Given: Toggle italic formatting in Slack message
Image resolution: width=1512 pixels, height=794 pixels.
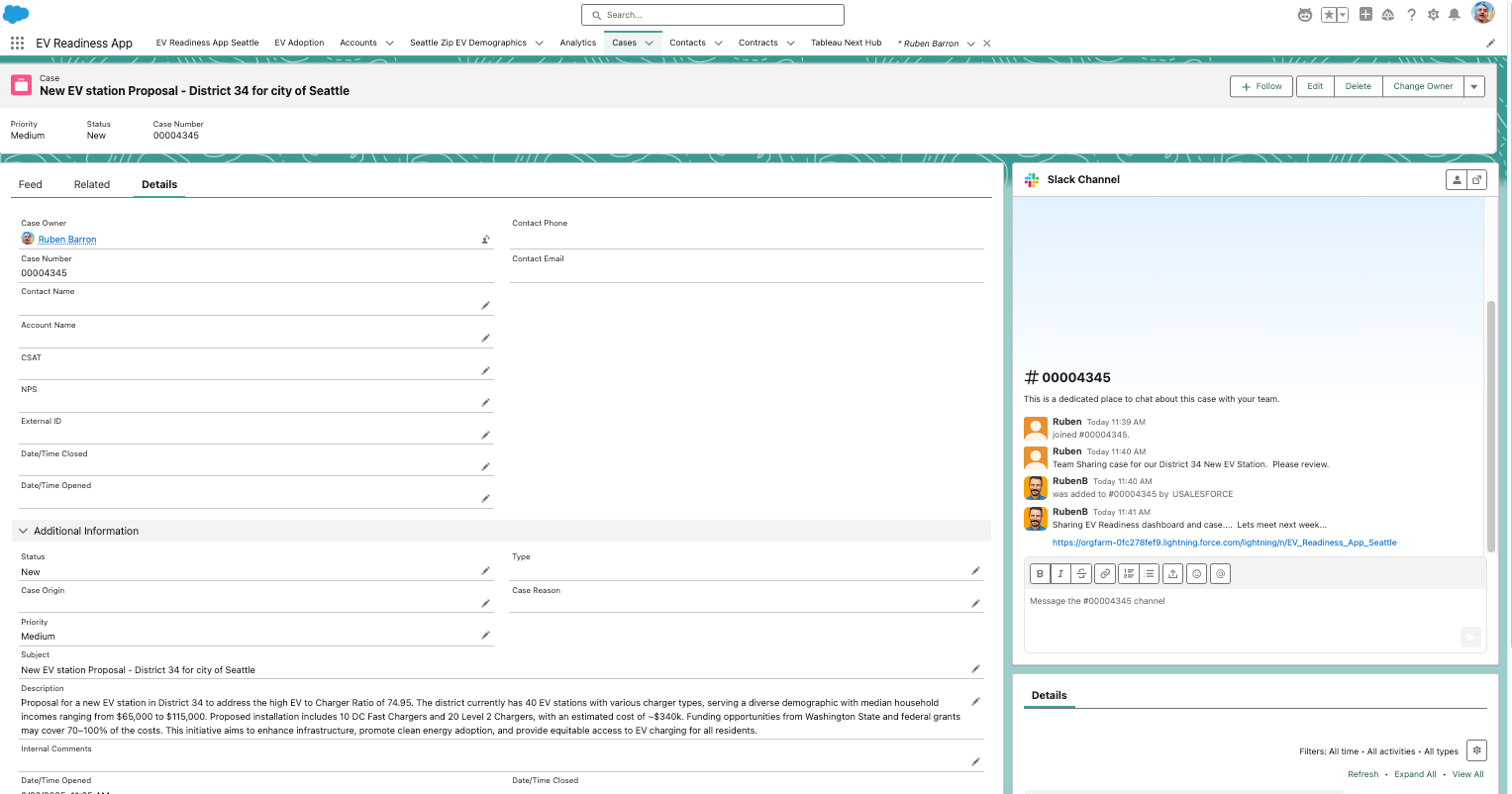Looking at the screenshot, I should tap(1060, 573).
